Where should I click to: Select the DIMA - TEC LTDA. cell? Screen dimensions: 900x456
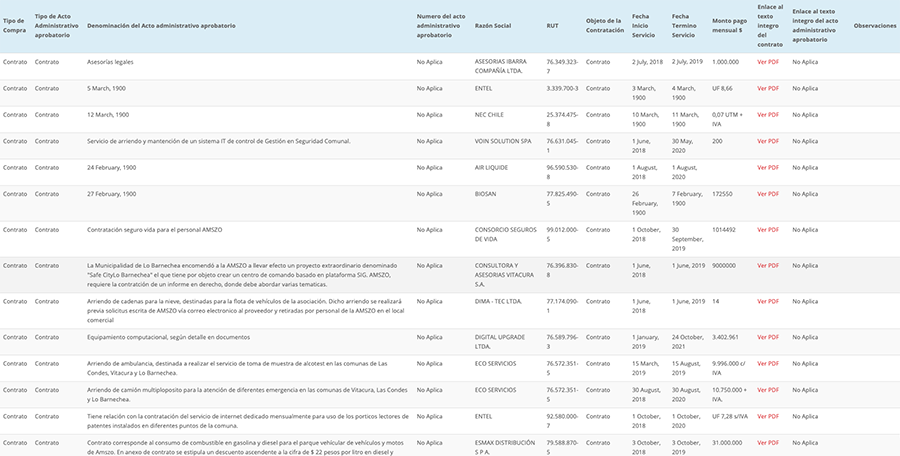[498, 302]
